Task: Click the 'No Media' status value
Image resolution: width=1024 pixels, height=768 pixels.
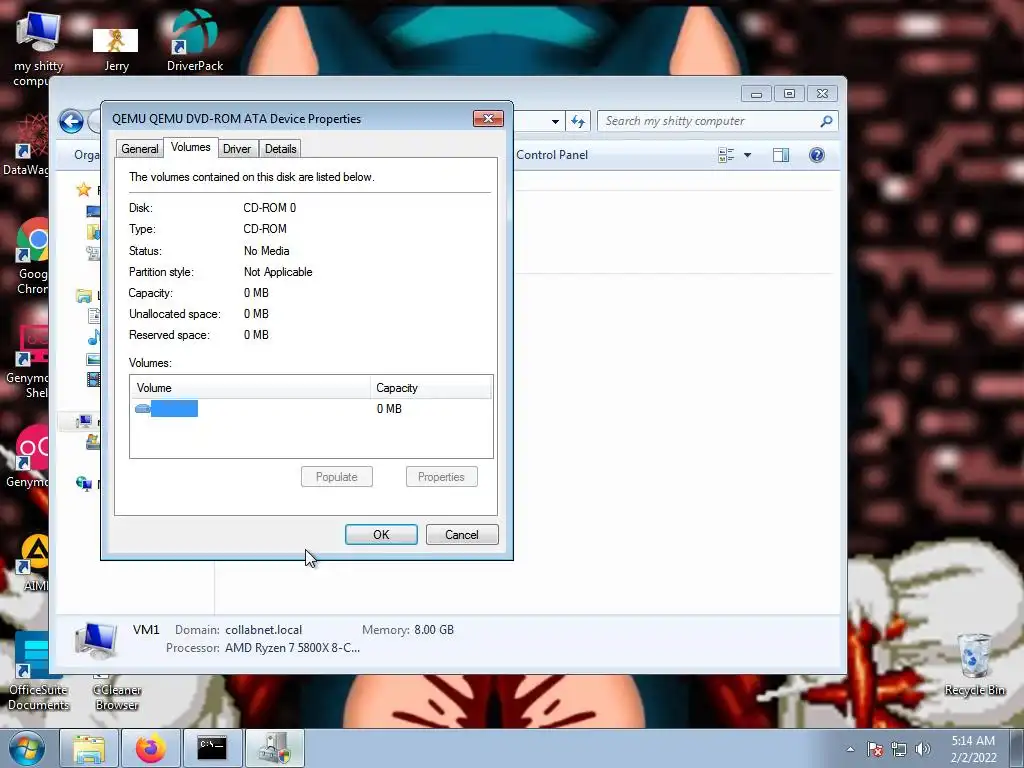Action: click(266, 251)
